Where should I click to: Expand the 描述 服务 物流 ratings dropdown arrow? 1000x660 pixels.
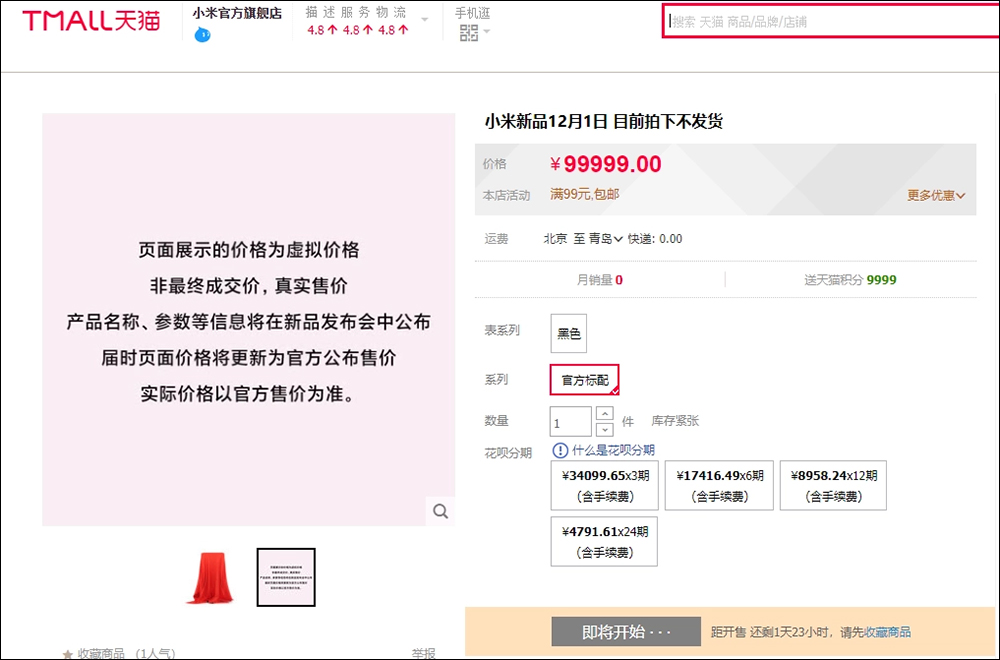point(425,19)
